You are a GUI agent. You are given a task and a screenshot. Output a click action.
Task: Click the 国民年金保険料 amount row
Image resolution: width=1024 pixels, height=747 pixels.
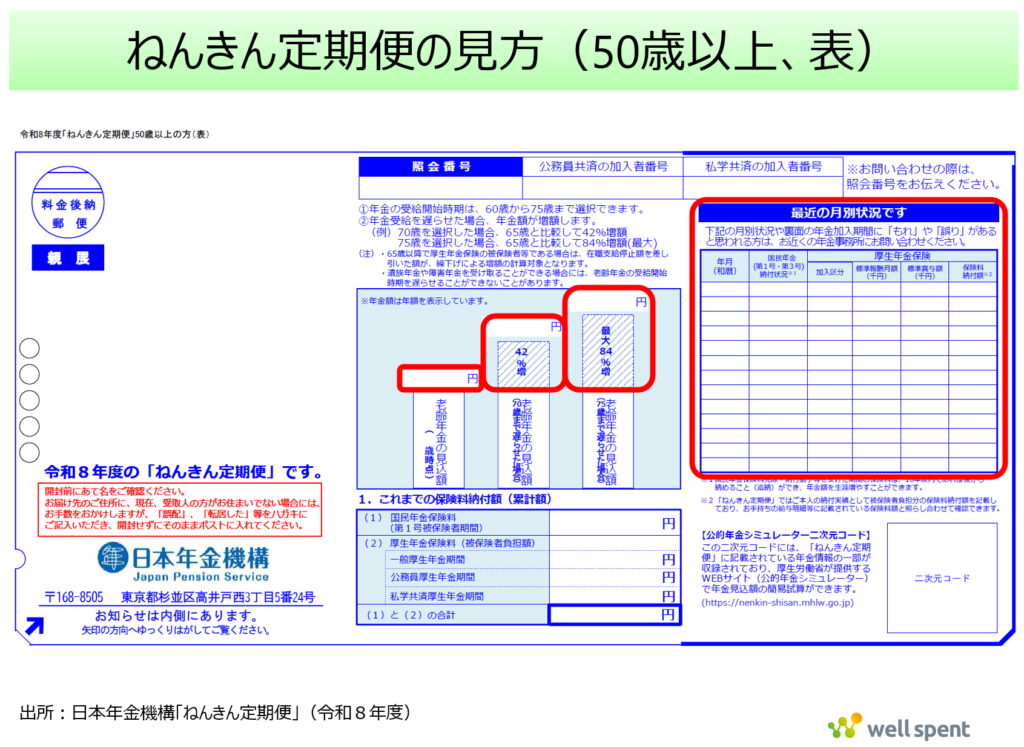(x=612, y=522)
